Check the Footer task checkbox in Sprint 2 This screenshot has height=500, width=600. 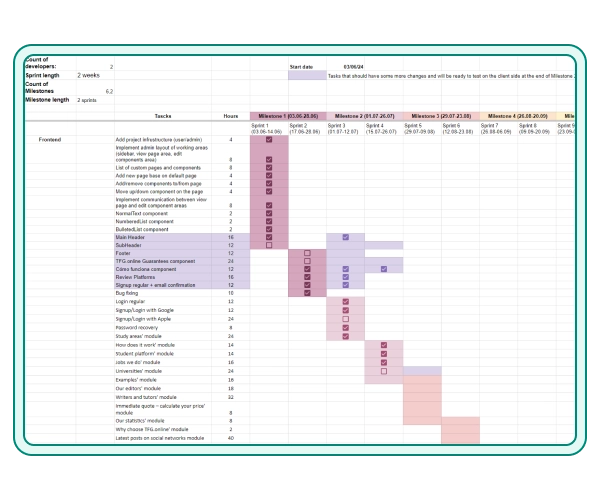(x=307, y=253)
